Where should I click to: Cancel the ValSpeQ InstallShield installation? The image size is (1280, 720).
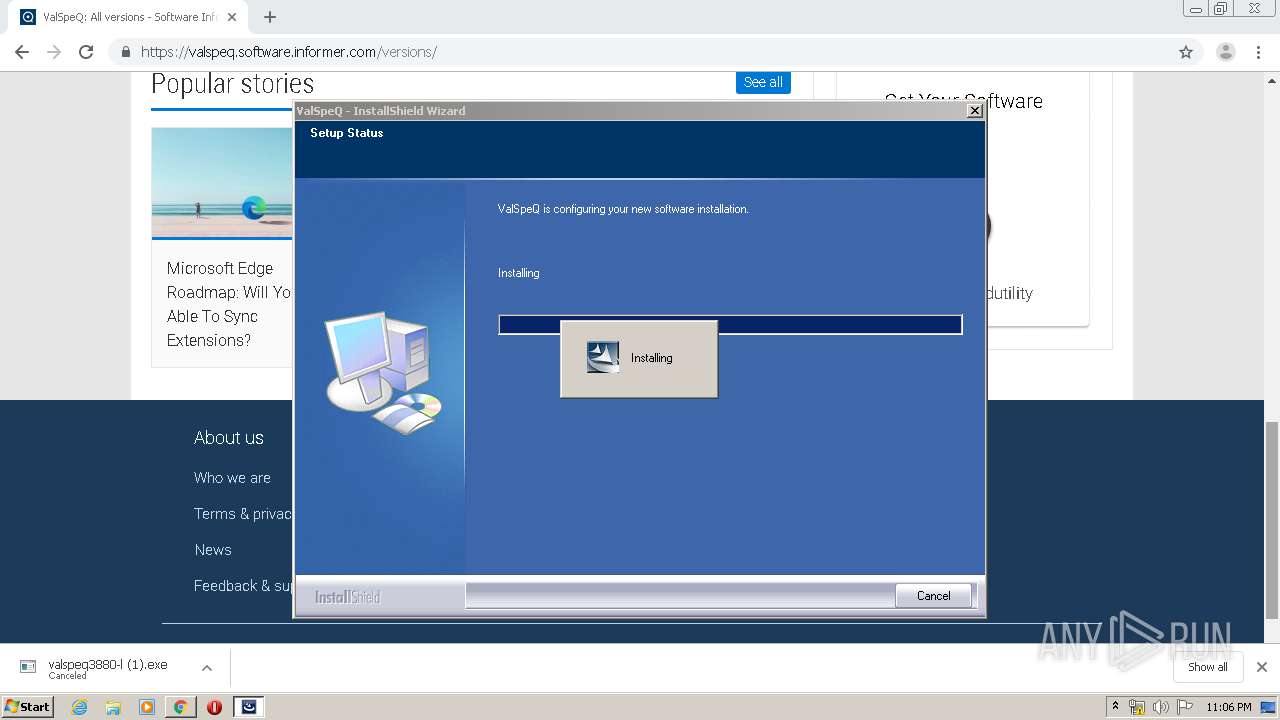[933, 596]
